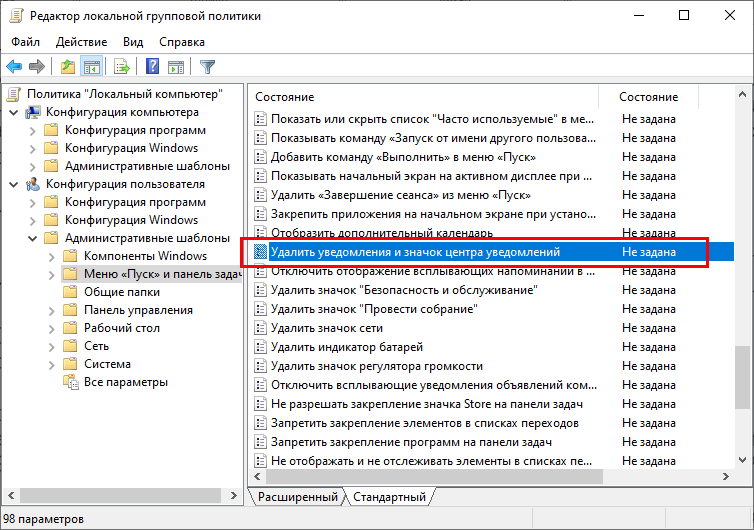Select user Конфигурация Windows tree item

pyautogui.click(x=131, y=220)
